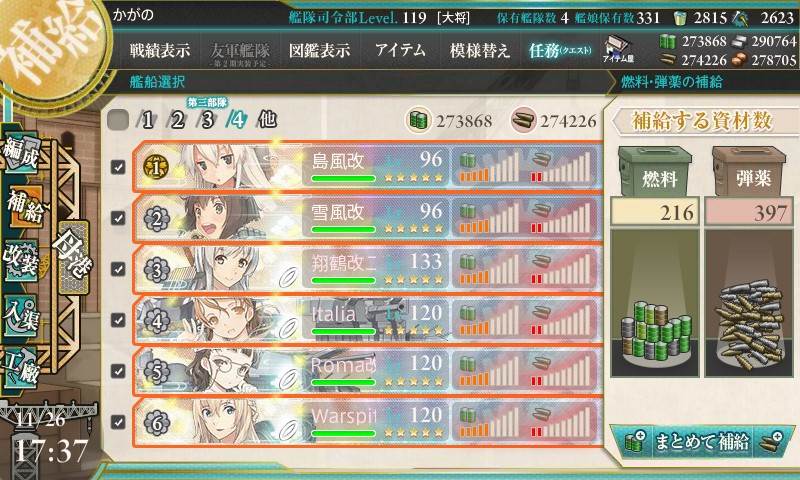The width and height of the screenshot is (800, 480).
Task: Click the まとめて補給 resupply-all button
Action: click(703, 441)
